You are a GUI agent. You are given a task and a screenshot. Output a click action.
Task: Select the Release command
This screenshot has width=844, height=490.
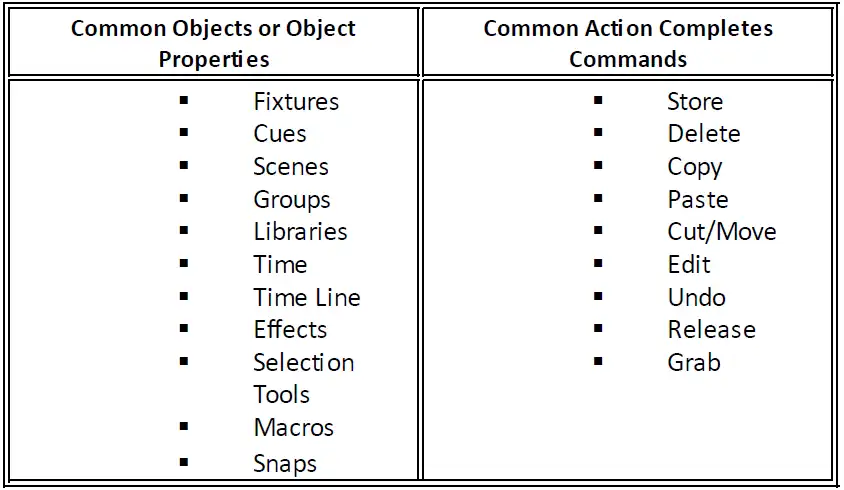[x=712, y=330]
